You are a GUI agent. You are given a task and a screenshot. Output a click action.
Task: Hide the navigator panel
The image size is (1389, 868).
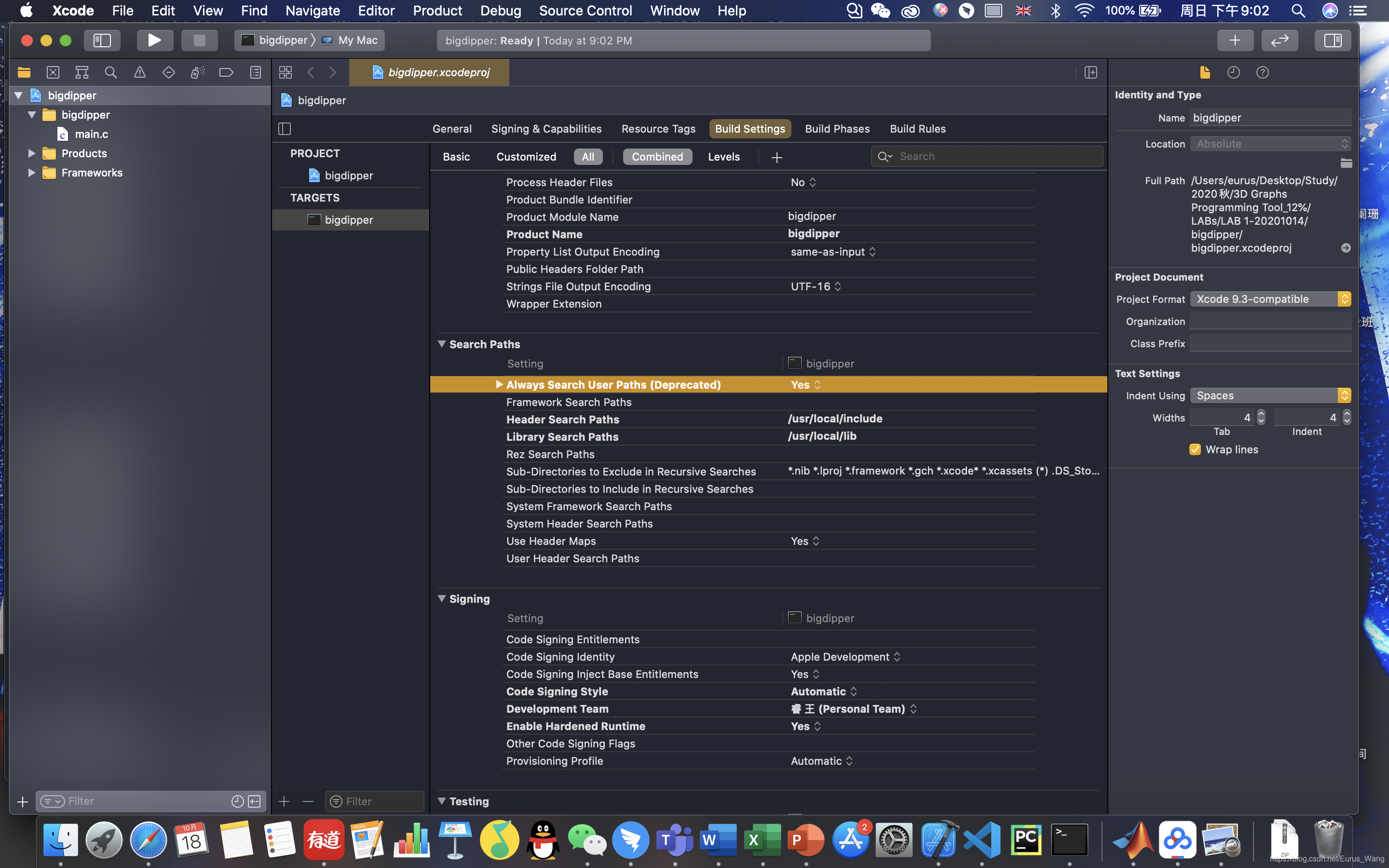point(102,40)
